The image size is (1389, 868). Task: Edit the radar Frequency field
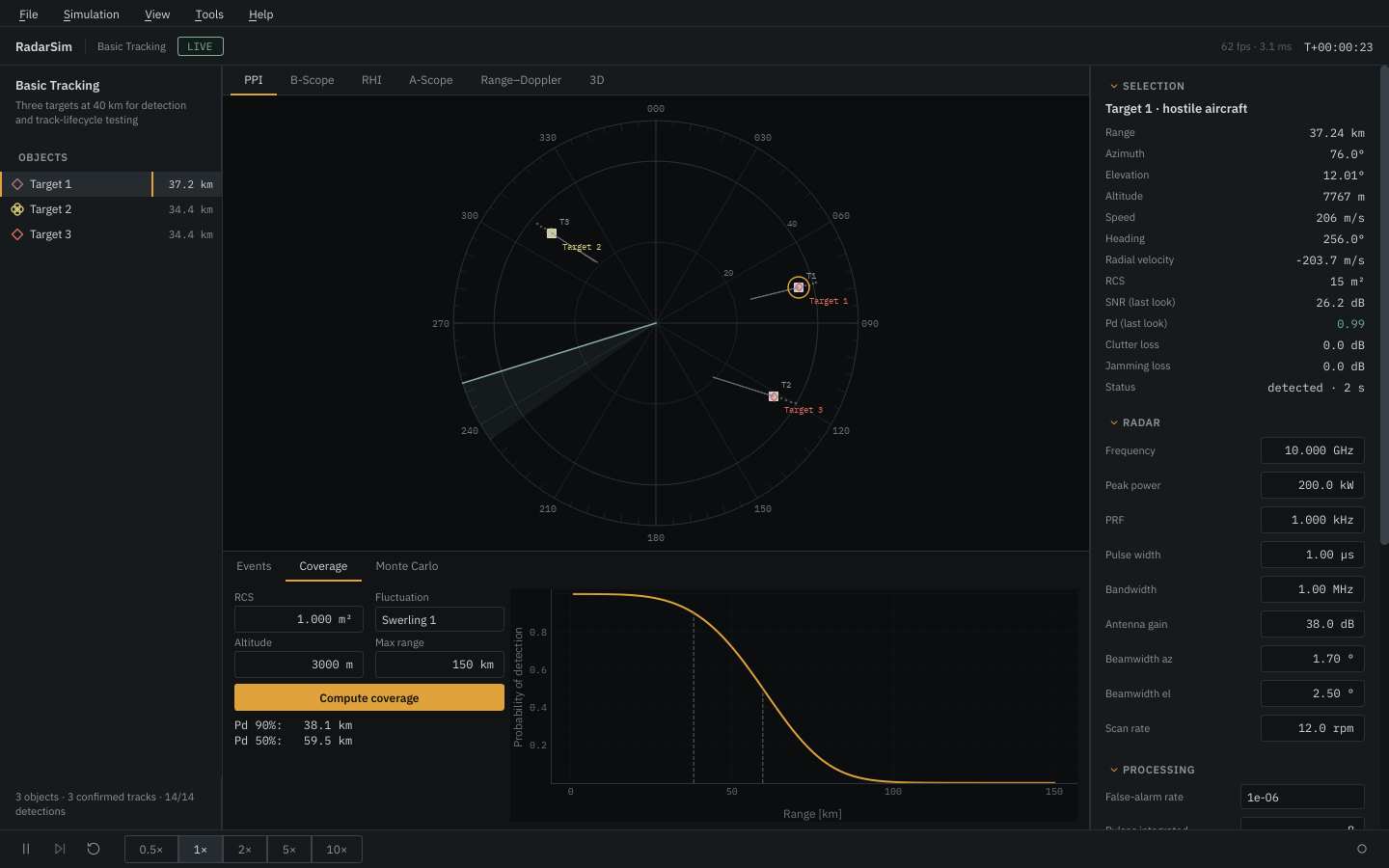[x=1312, y=450]
